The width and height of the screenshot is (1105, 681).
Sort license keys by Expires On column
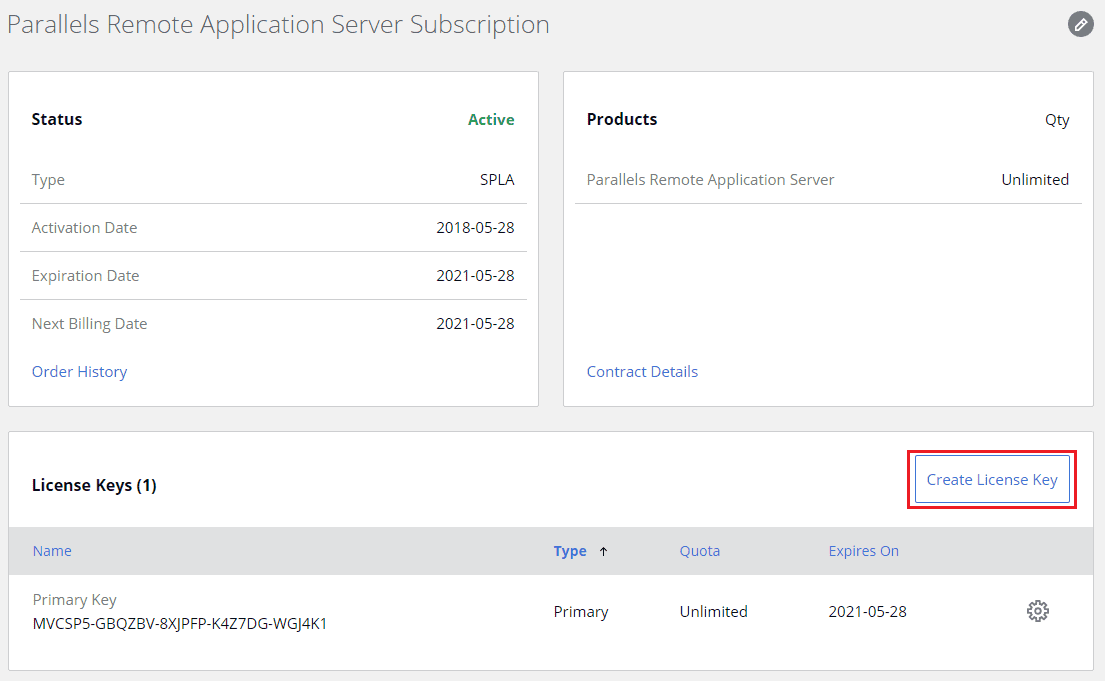(863, 551)
